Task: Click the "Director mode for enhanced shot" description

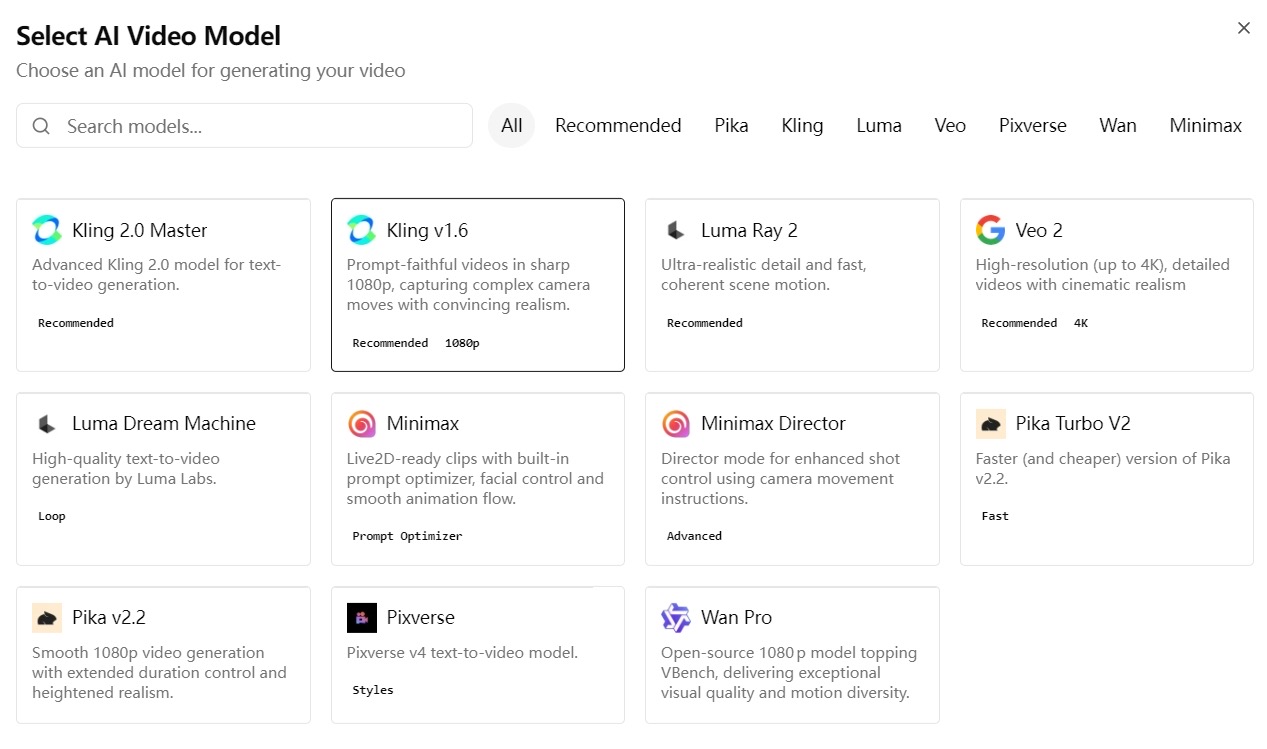Action: (780, 479)
